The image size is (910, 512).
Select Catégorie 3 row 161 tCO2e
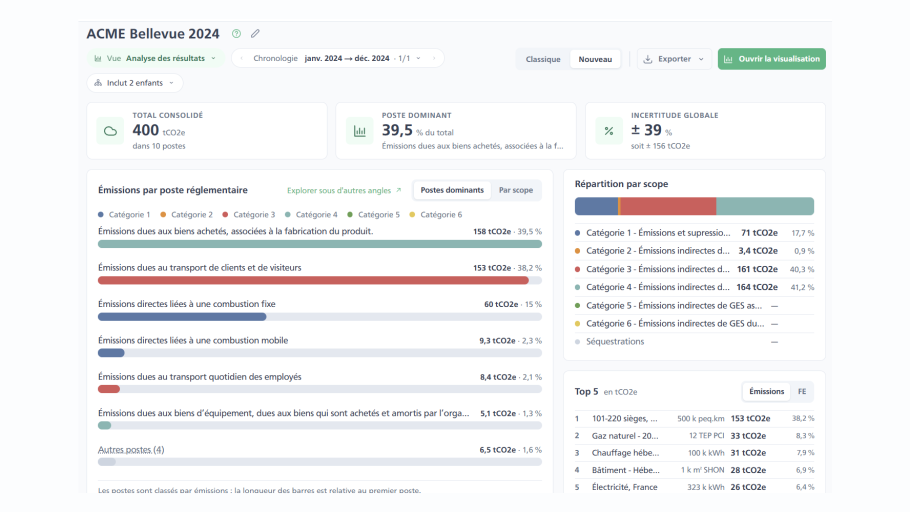[x=694, y=269]
